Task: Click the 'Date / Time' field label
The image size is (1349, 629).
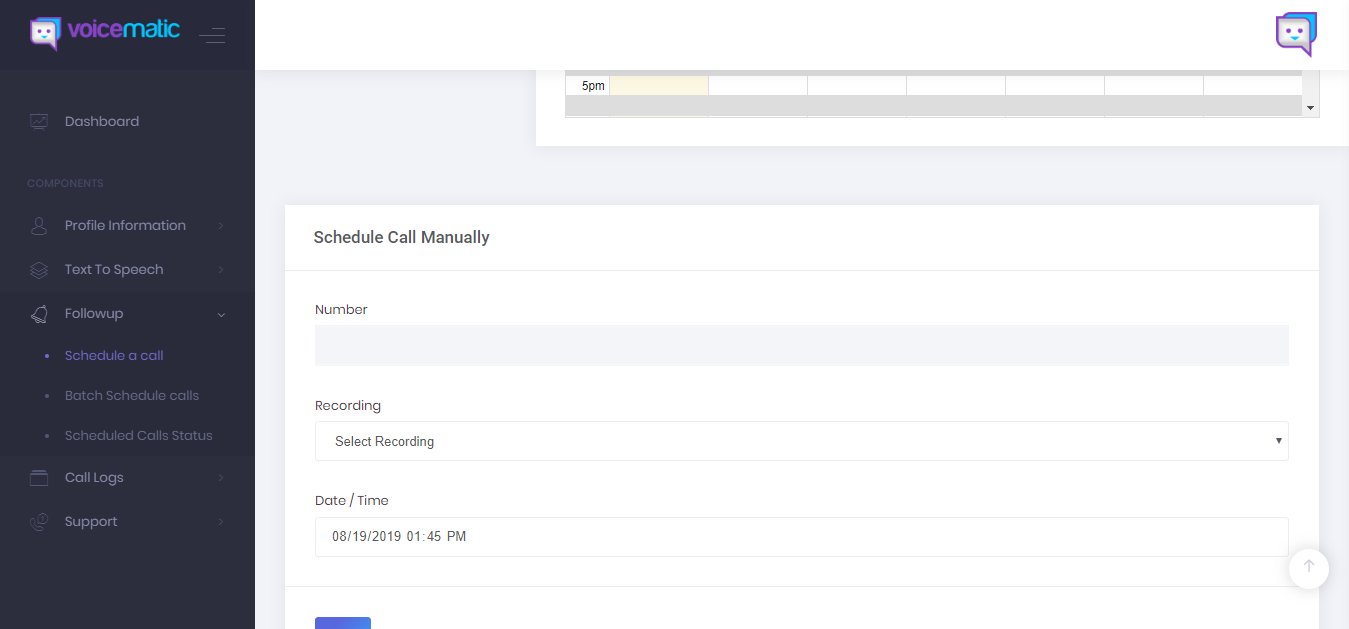Action: pos(352,501)
